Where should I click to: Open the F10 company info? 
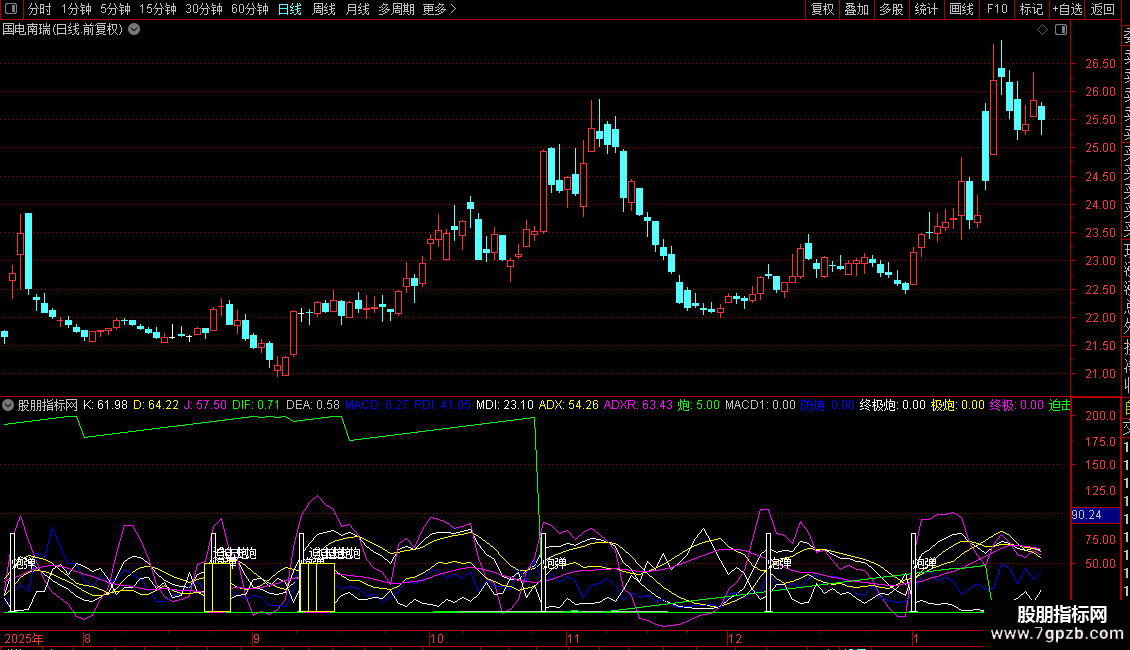[997, 10]
